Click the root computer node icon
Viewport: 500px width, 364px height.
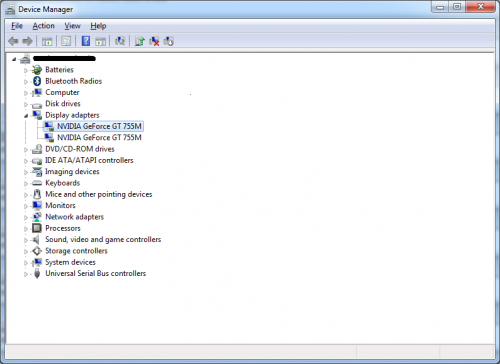click(x=25, y=59)
